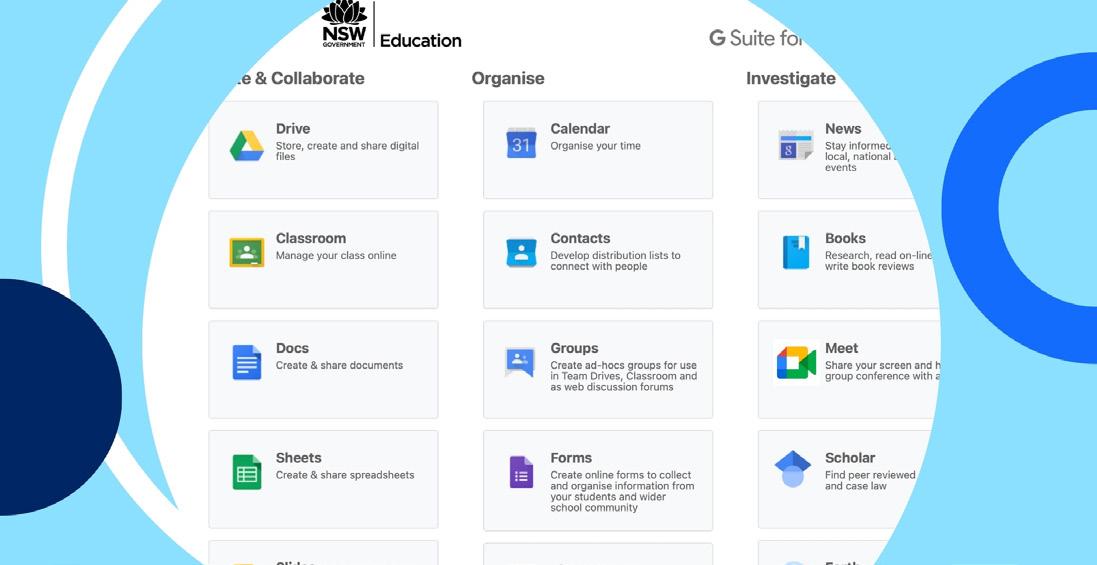Click 'Create & share documents' description

339,365
